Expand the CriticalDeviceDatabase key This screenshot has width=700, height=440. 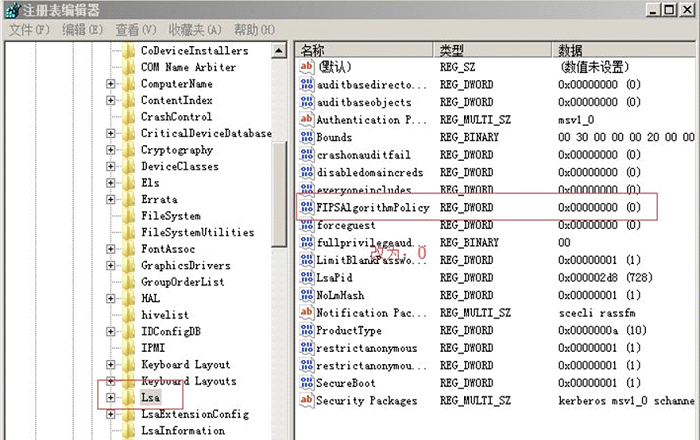coord(110,133)
